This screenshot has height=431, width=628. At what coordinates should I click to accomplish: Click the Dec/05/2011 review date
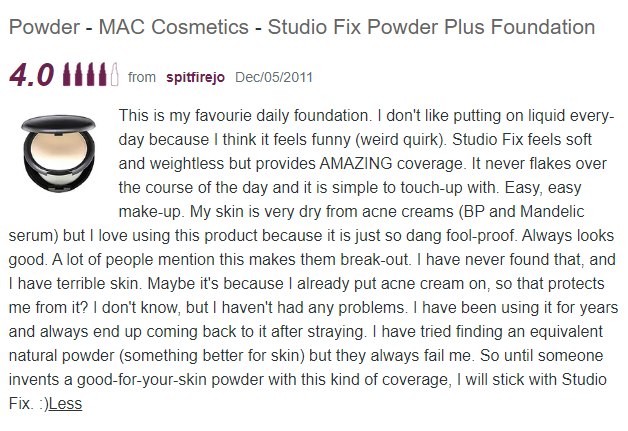point(274,77)
